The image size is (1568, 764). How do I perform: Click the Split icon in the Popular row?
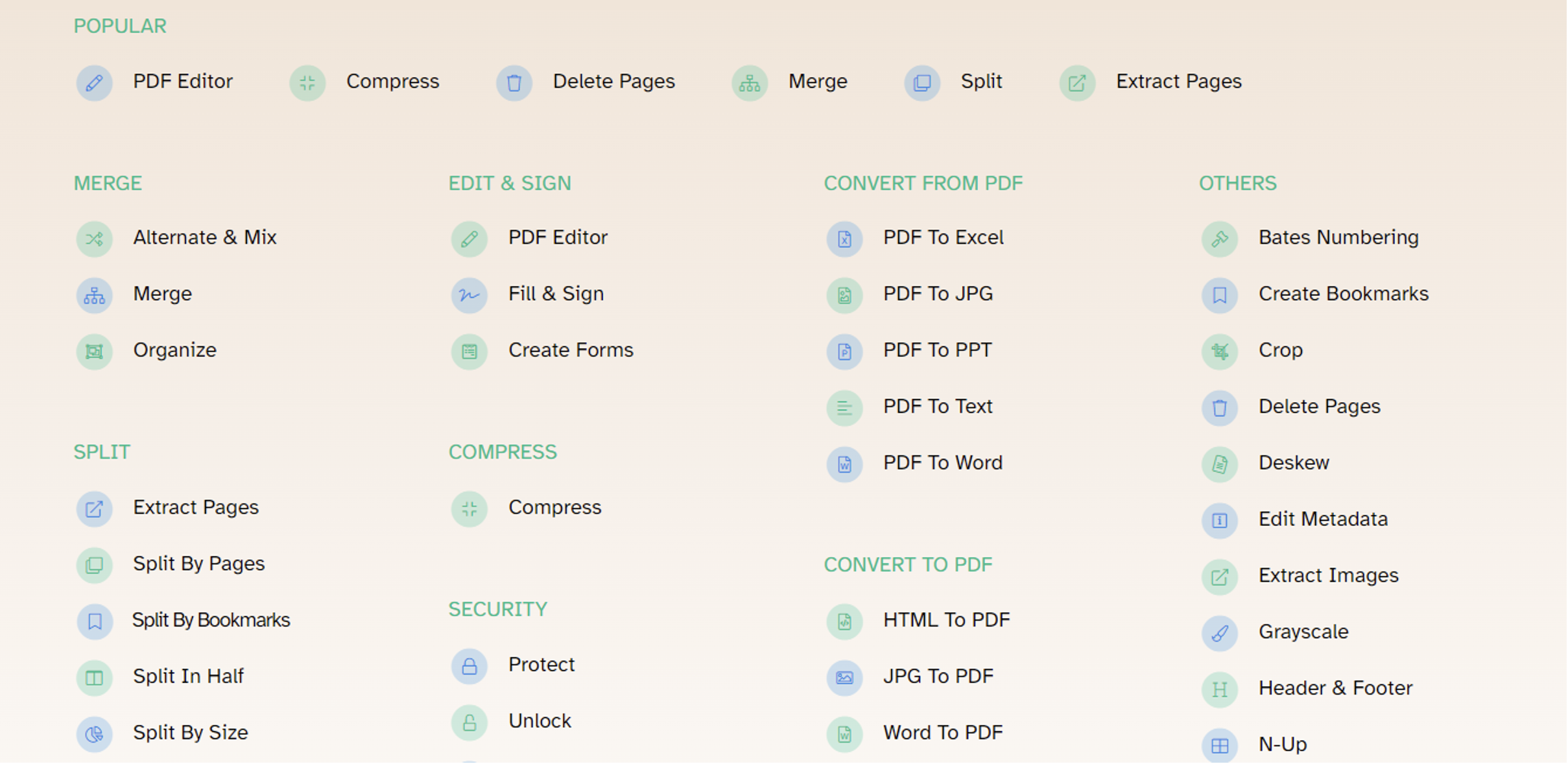pyautogui.click(x=922, y=83)
